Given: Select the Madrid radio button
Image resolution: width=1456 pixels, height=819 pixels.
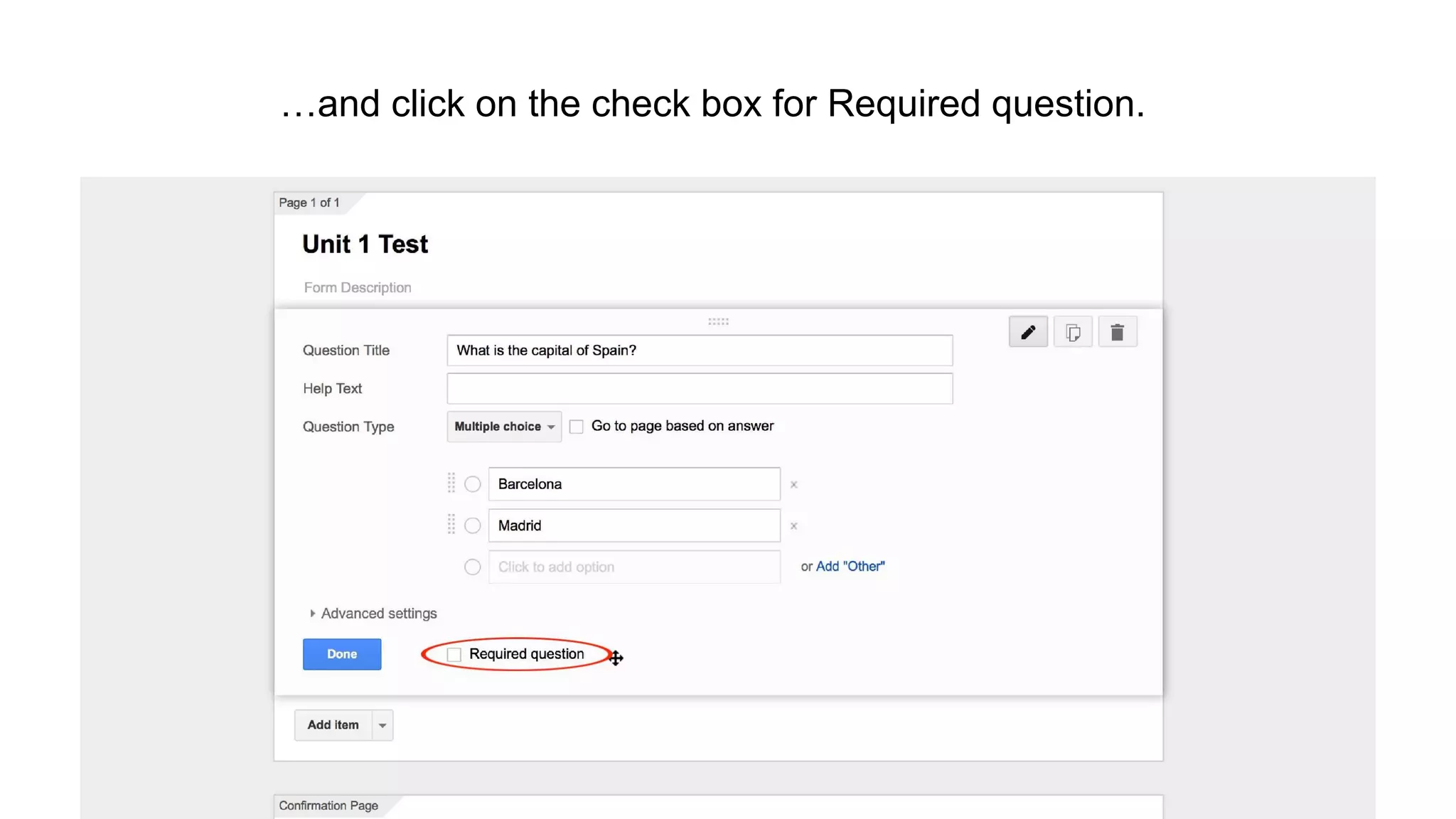Looking at the screenshot, I should (473, 525).
